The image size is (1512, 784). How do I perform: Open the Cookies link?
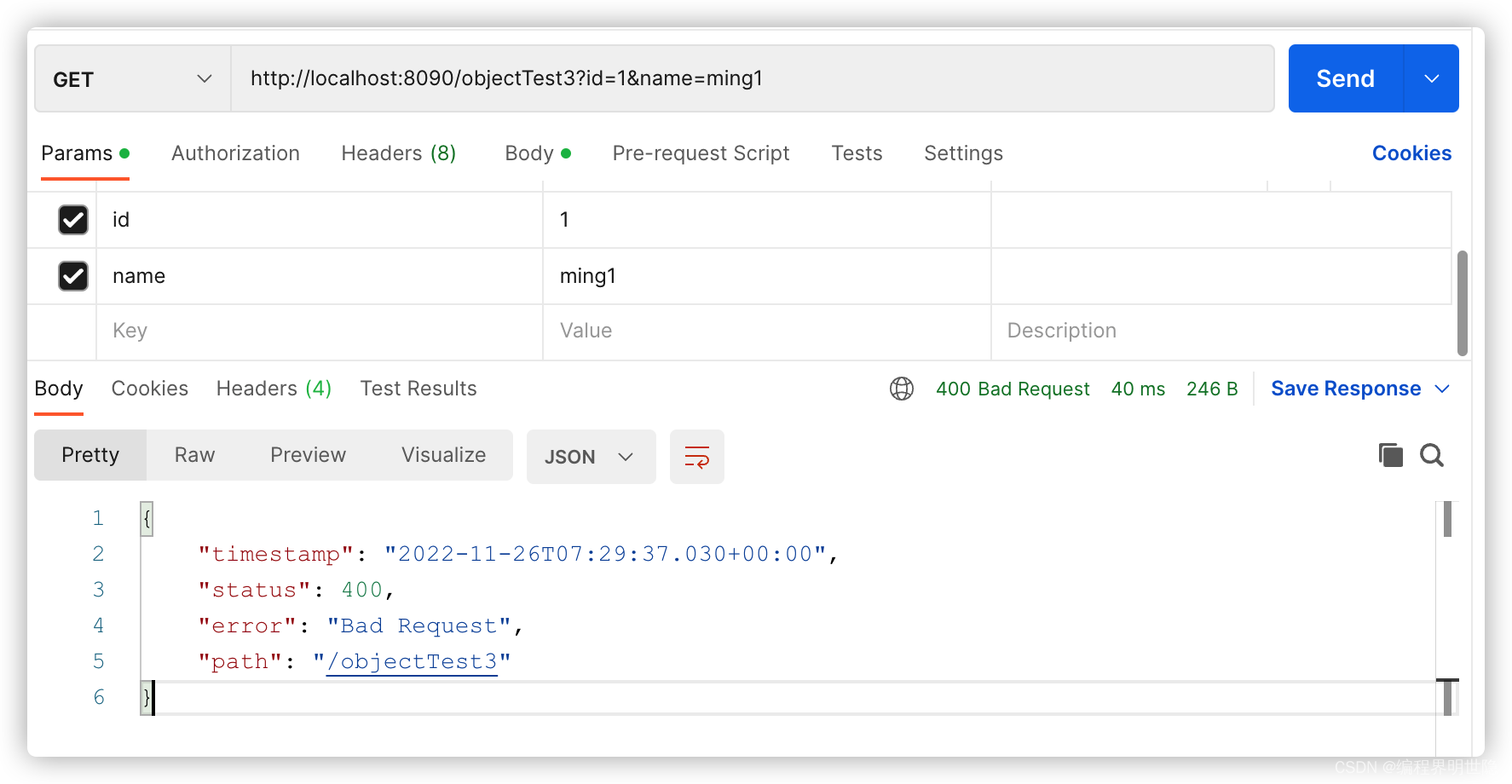pos(1411,153)
